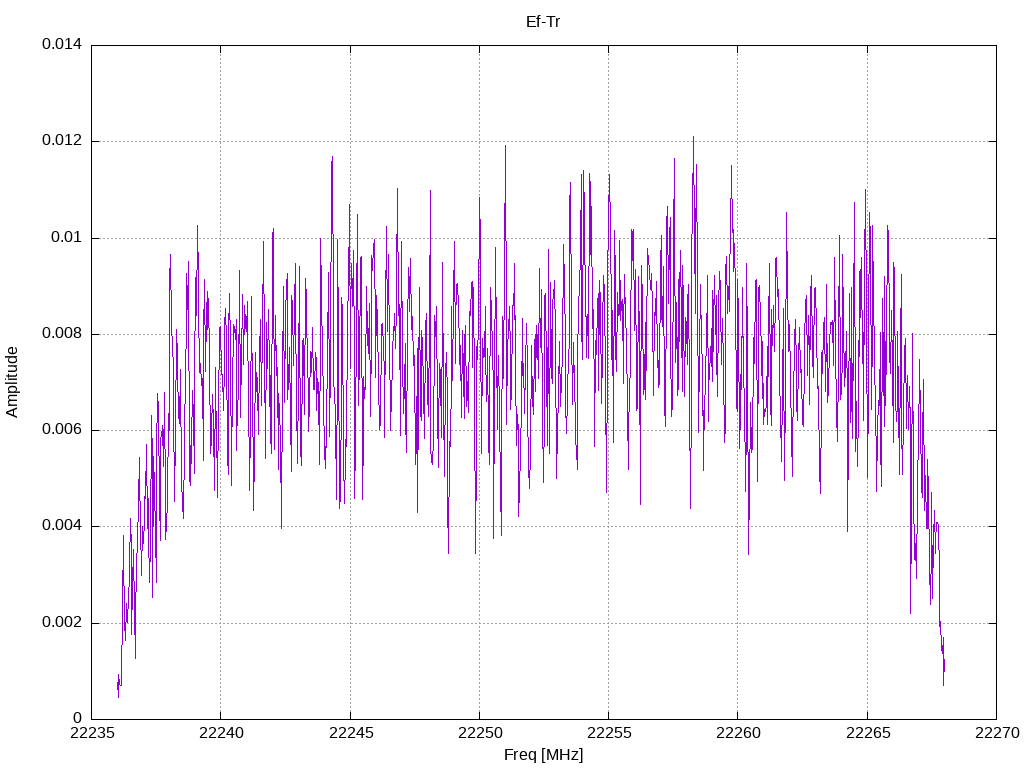Click the tallest spectrum peak above 0.012
This screenshot has width=1024, height=768.
(x=693, y=138)
